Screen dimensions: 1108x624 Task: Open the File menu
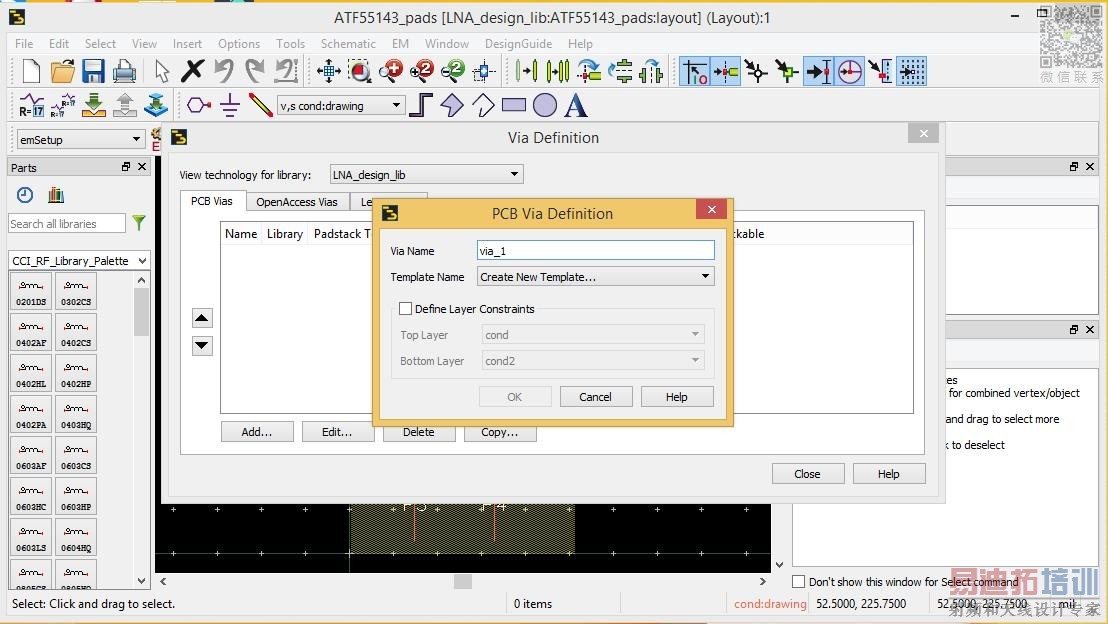click(24, 44)
